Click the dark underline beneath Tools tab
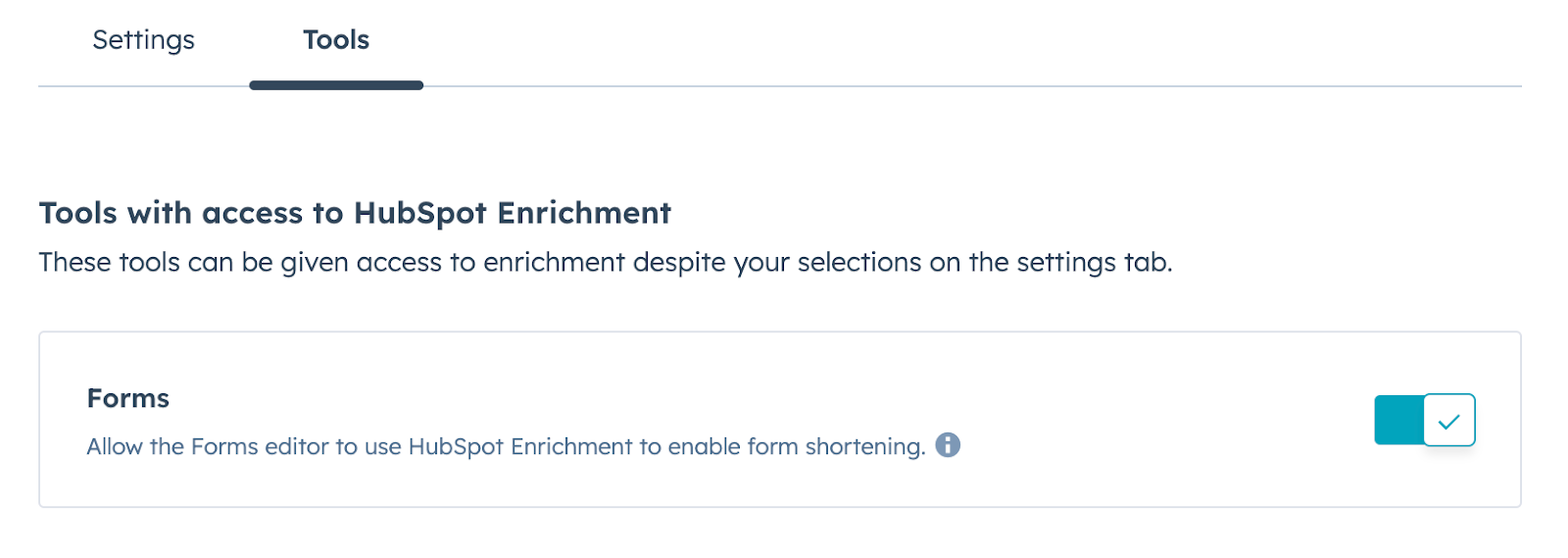Image resolution: width=1568 pixels, height=558 pixels. click(336, 85)
